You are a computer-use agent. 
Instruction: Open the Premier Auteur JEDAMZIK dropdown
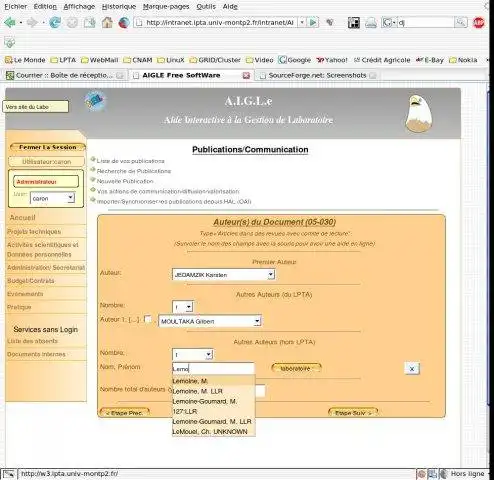click(x=224, y=275)
